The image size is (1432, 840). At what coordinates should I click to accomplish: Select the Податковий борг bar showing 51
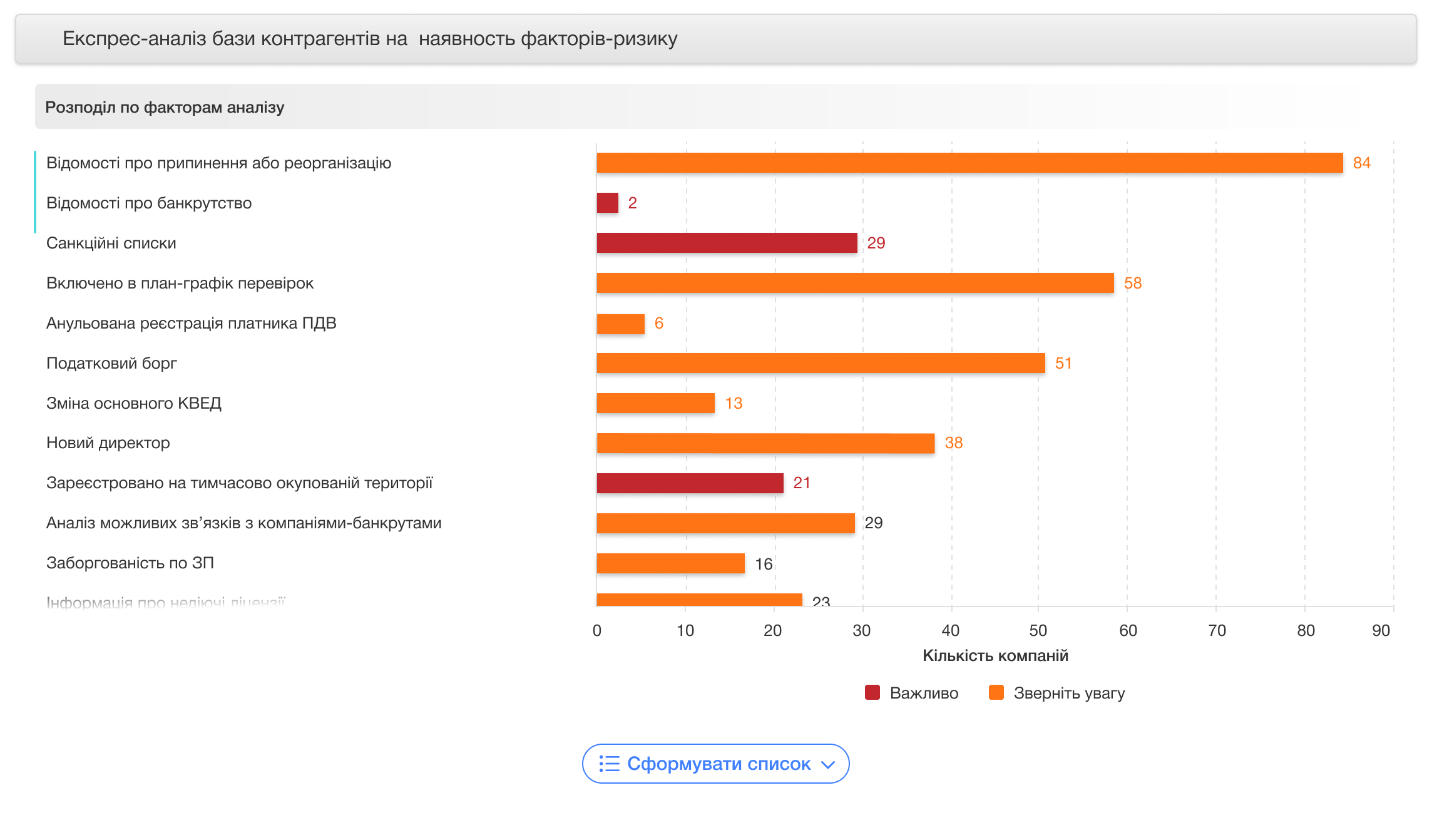click(x=820, y=363)
